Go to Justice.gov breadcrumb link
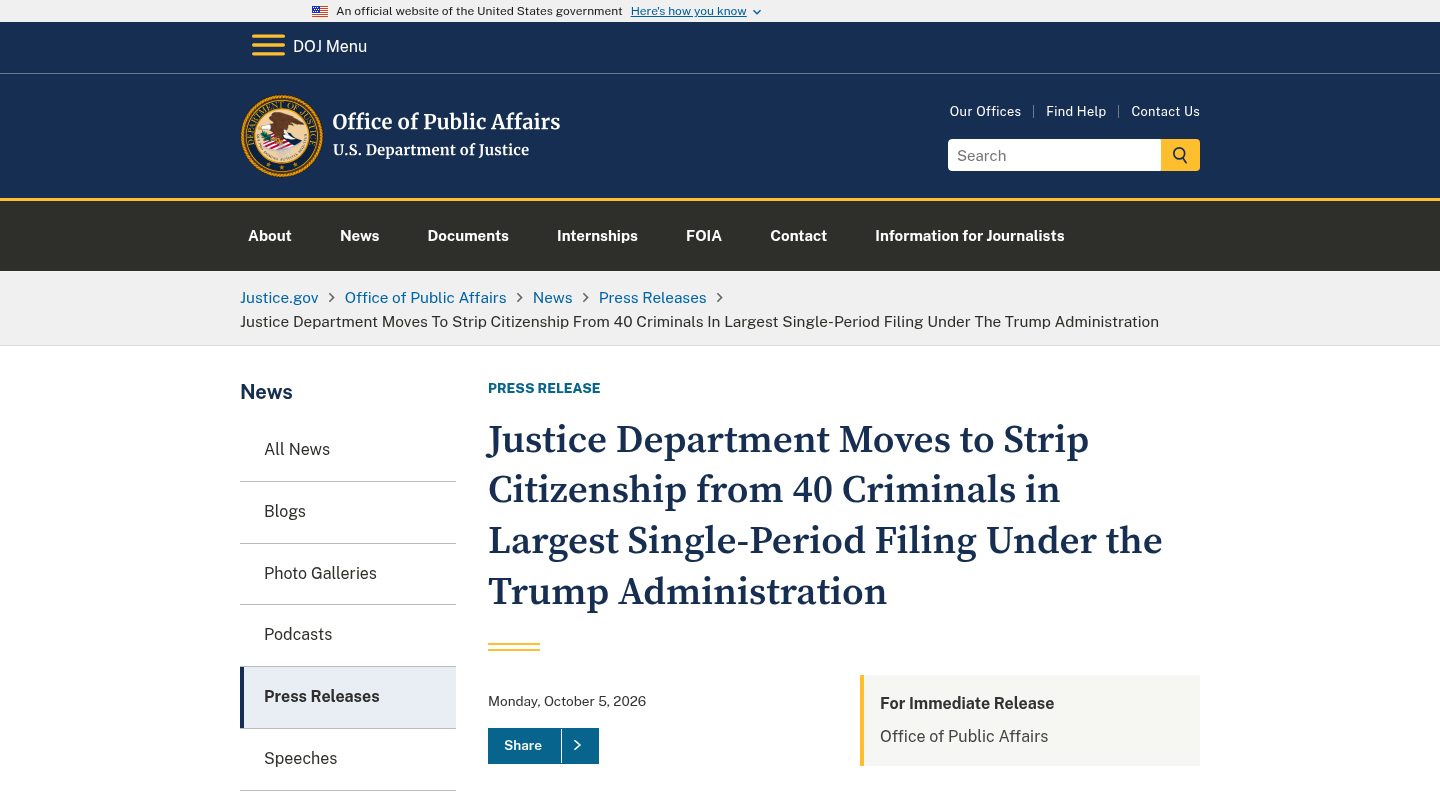The image size is (1440, 810). [279, 298]
